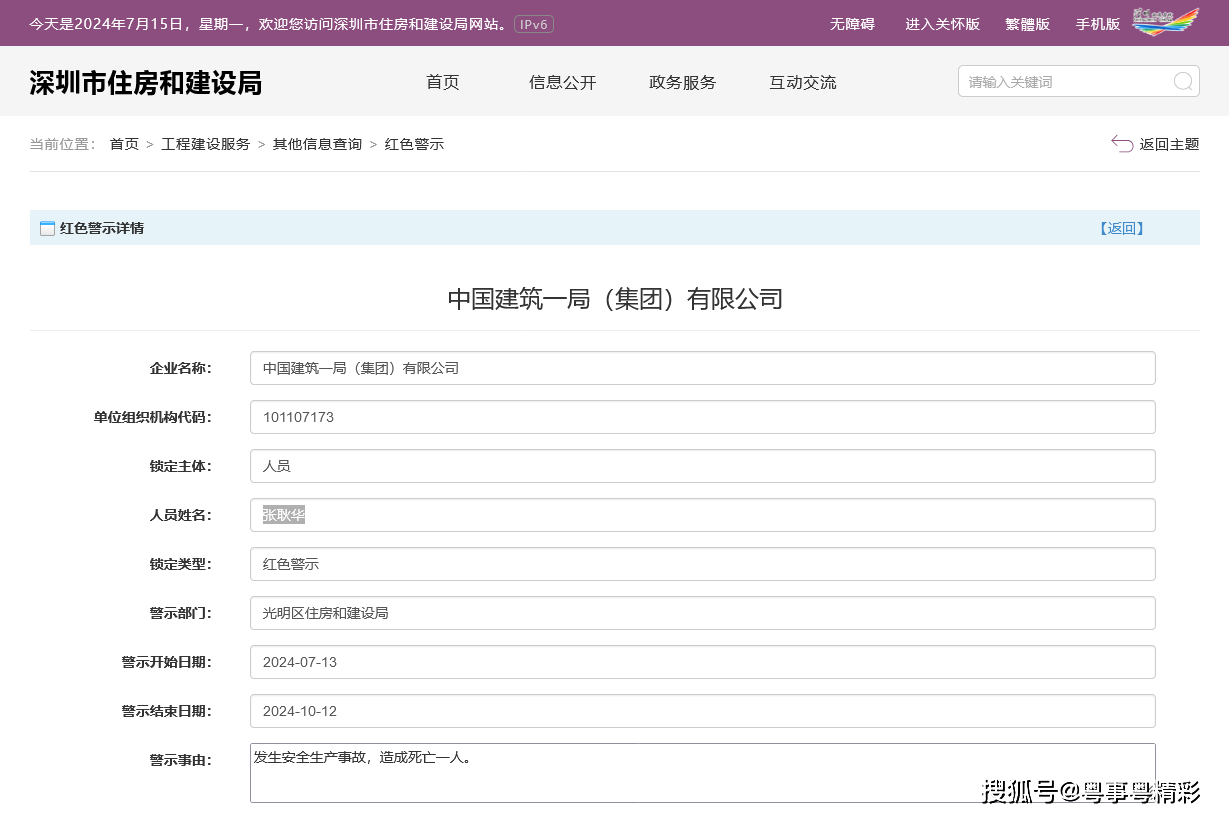
Task: Go to 红色警示 in the breadcrumb
Action: tap(414, 144)
